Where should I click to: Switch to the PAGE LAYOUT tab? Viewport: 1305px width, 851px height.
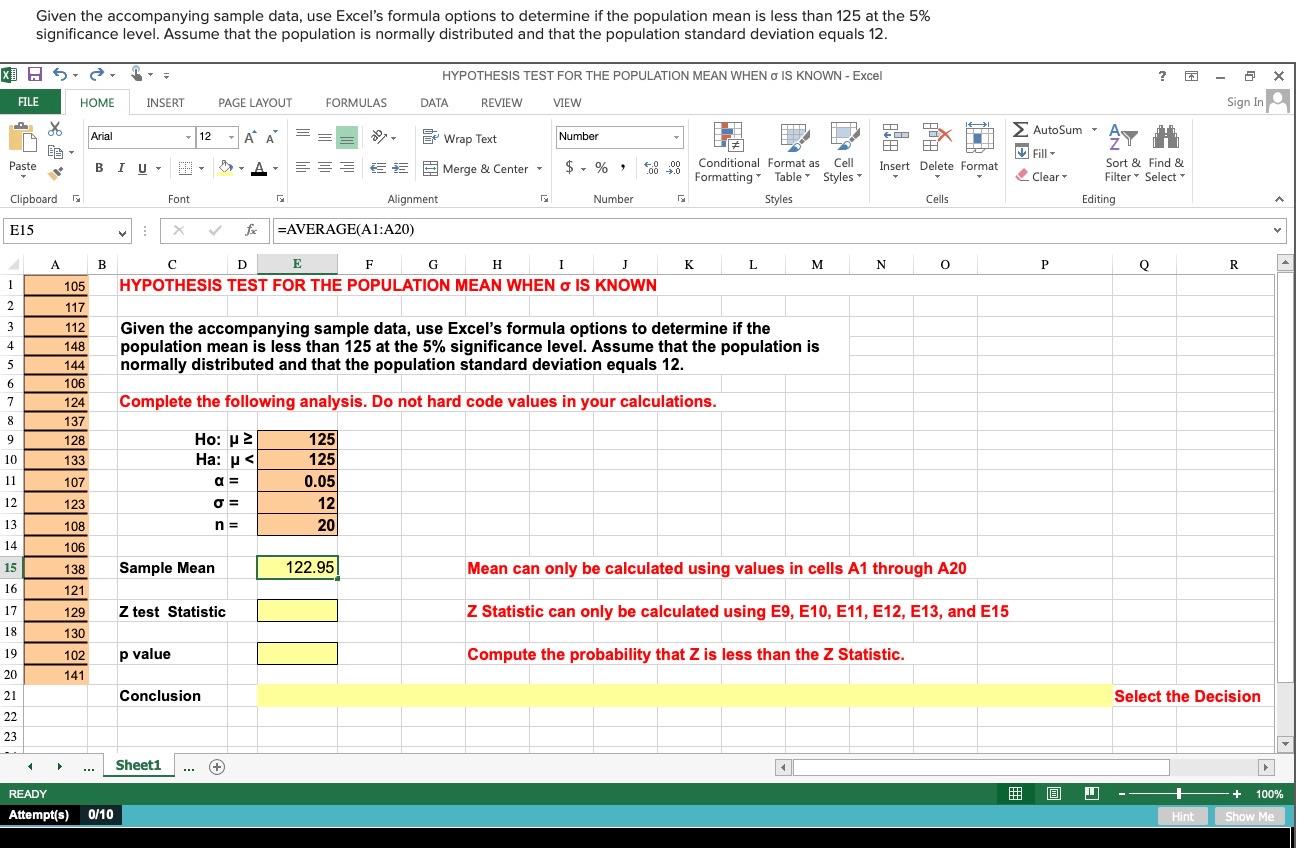click(255, 103)
